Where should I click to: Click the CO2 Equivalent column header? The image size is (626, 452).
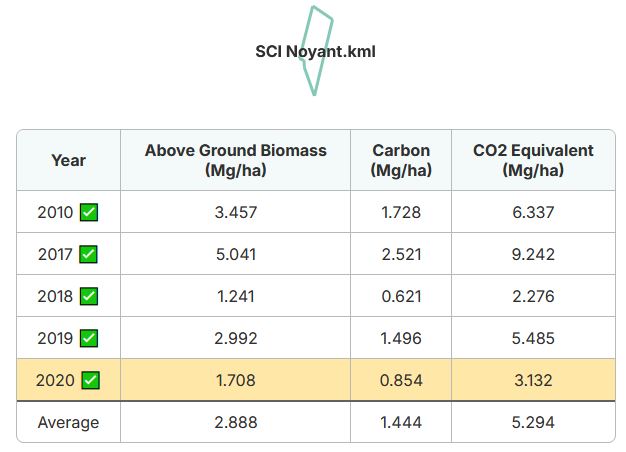click(533, 160)
